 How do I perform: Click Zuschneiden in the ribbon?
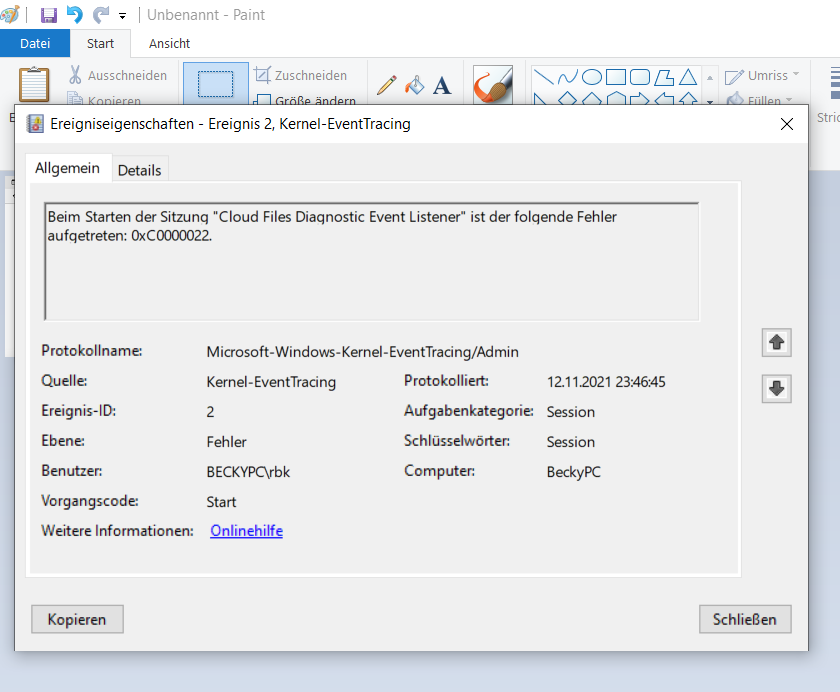(301, 76)
